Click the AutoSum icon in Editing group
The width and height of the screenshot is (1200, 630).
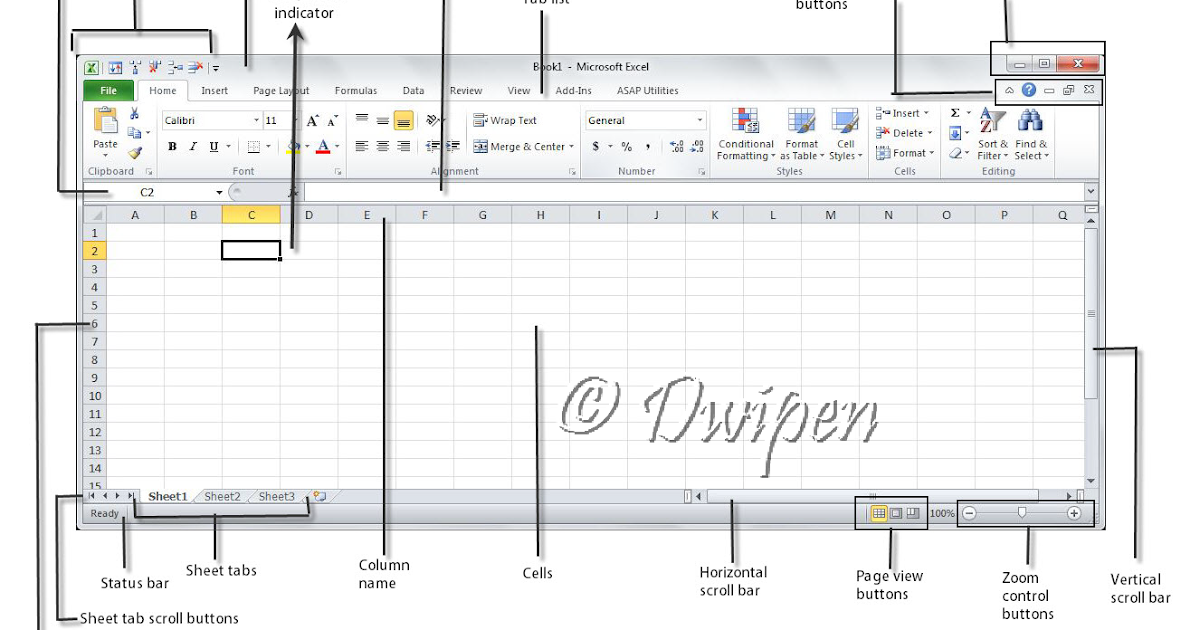point(954,113)
